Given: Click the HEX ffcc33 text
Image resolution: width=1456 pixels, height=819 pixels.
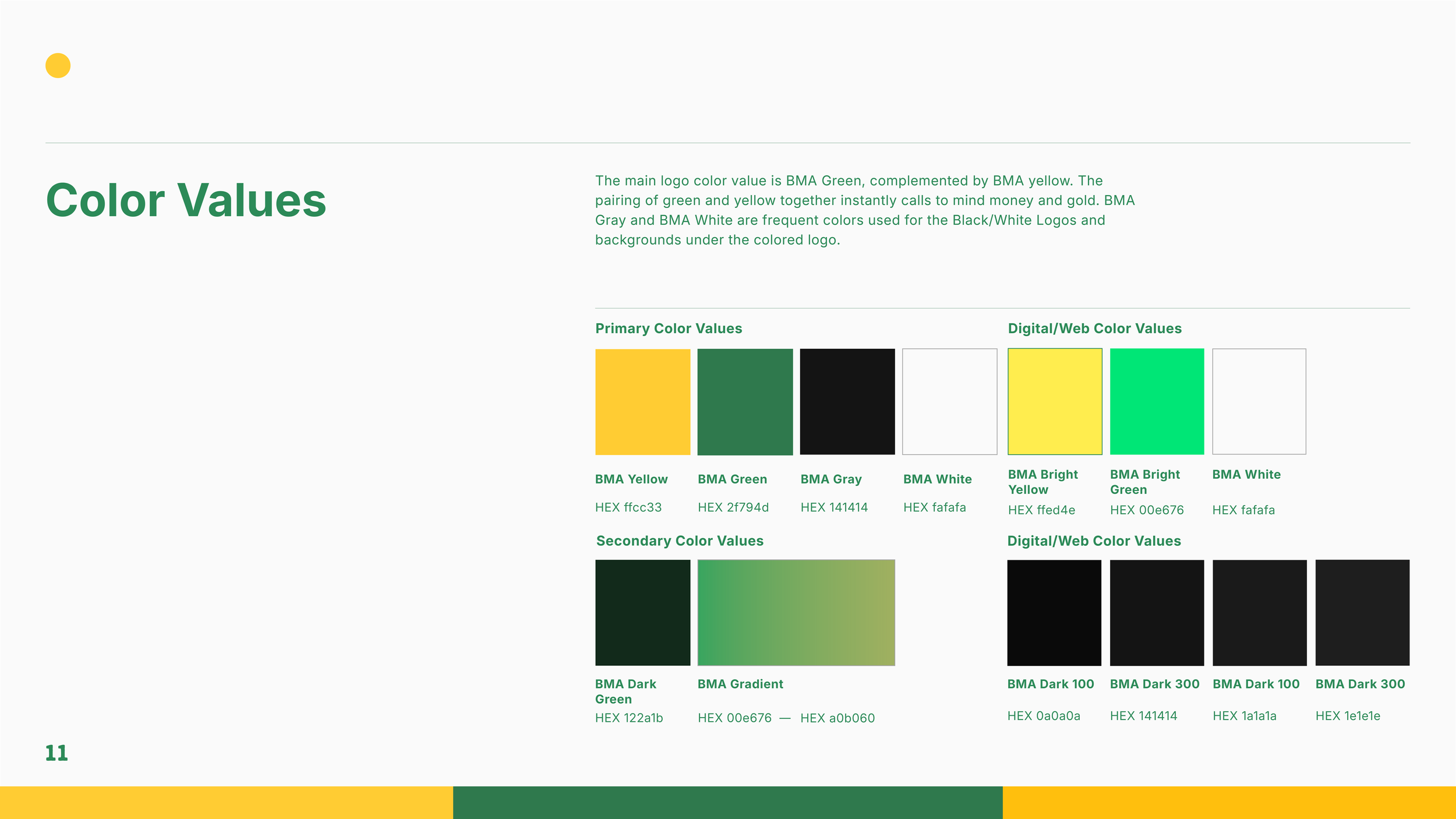Looking at the screenshot, I should [628, 507].
